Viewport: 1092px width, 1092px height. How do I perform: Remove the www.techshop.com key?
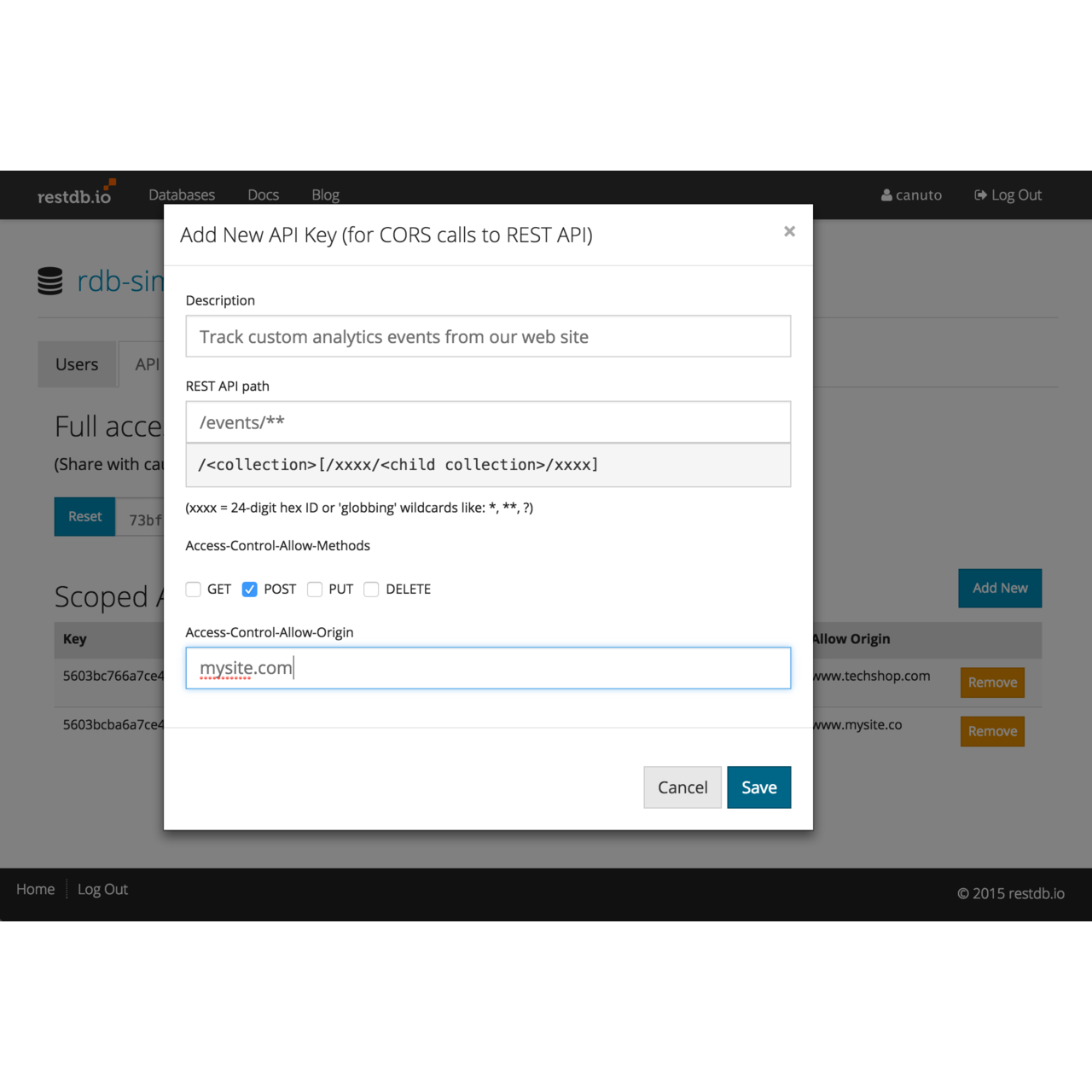coord(991,682)
